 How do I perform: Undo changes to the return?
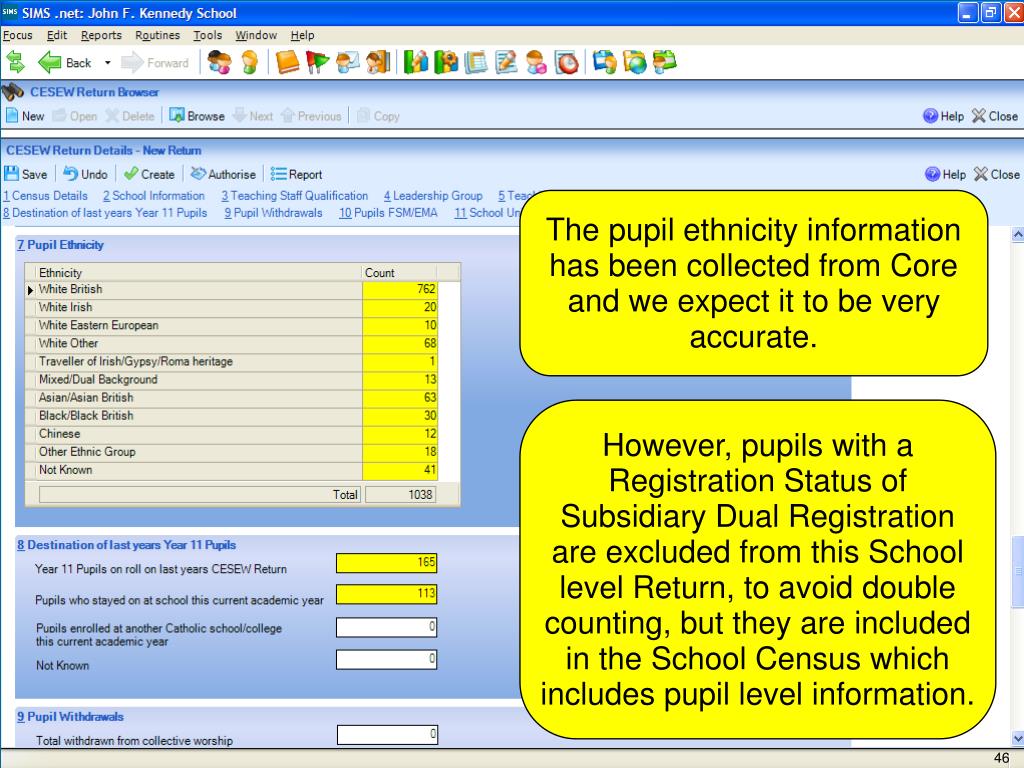click(86, 174)
